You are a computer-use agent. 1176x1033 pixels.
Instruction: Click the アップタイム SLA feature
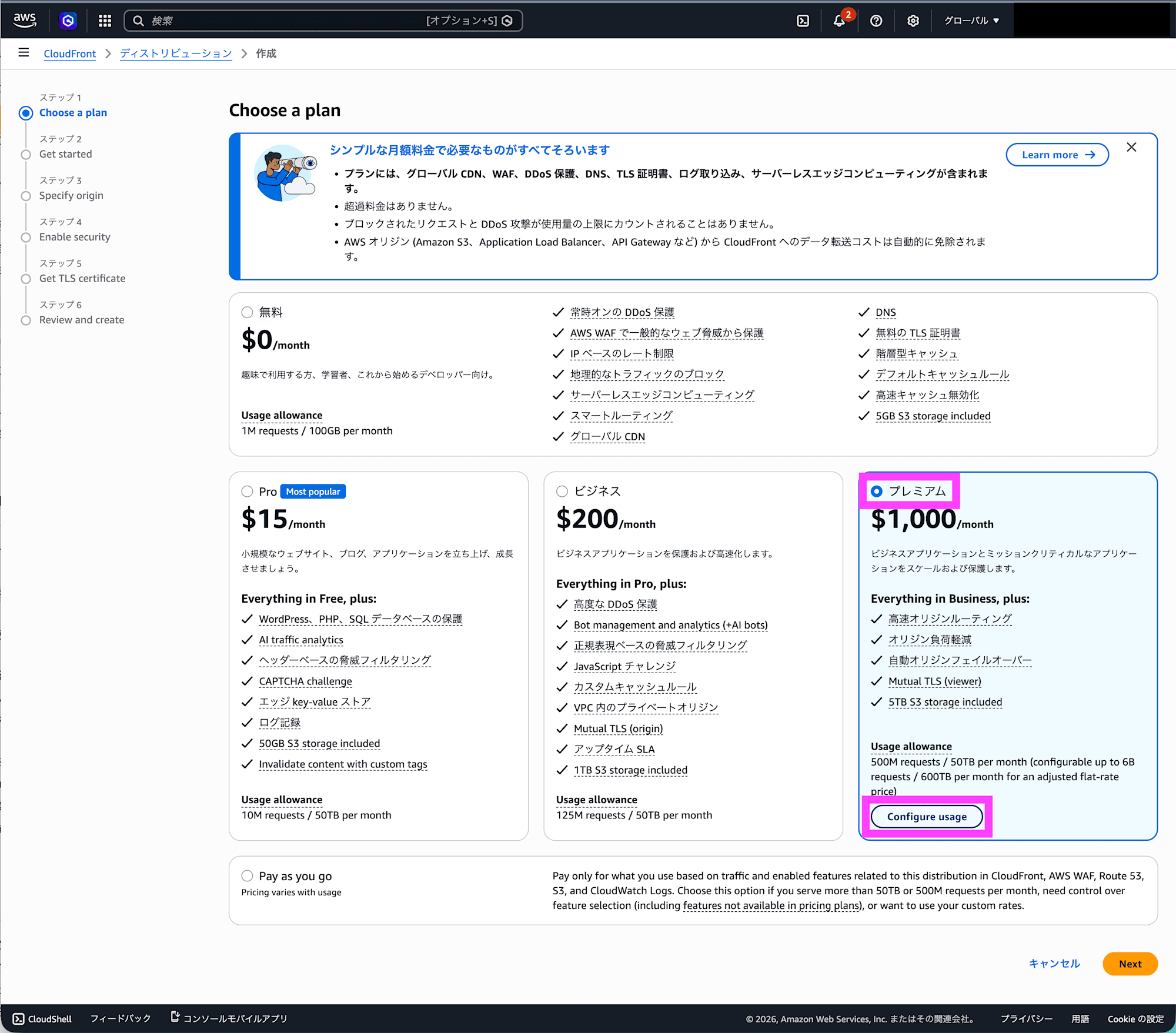614,750
